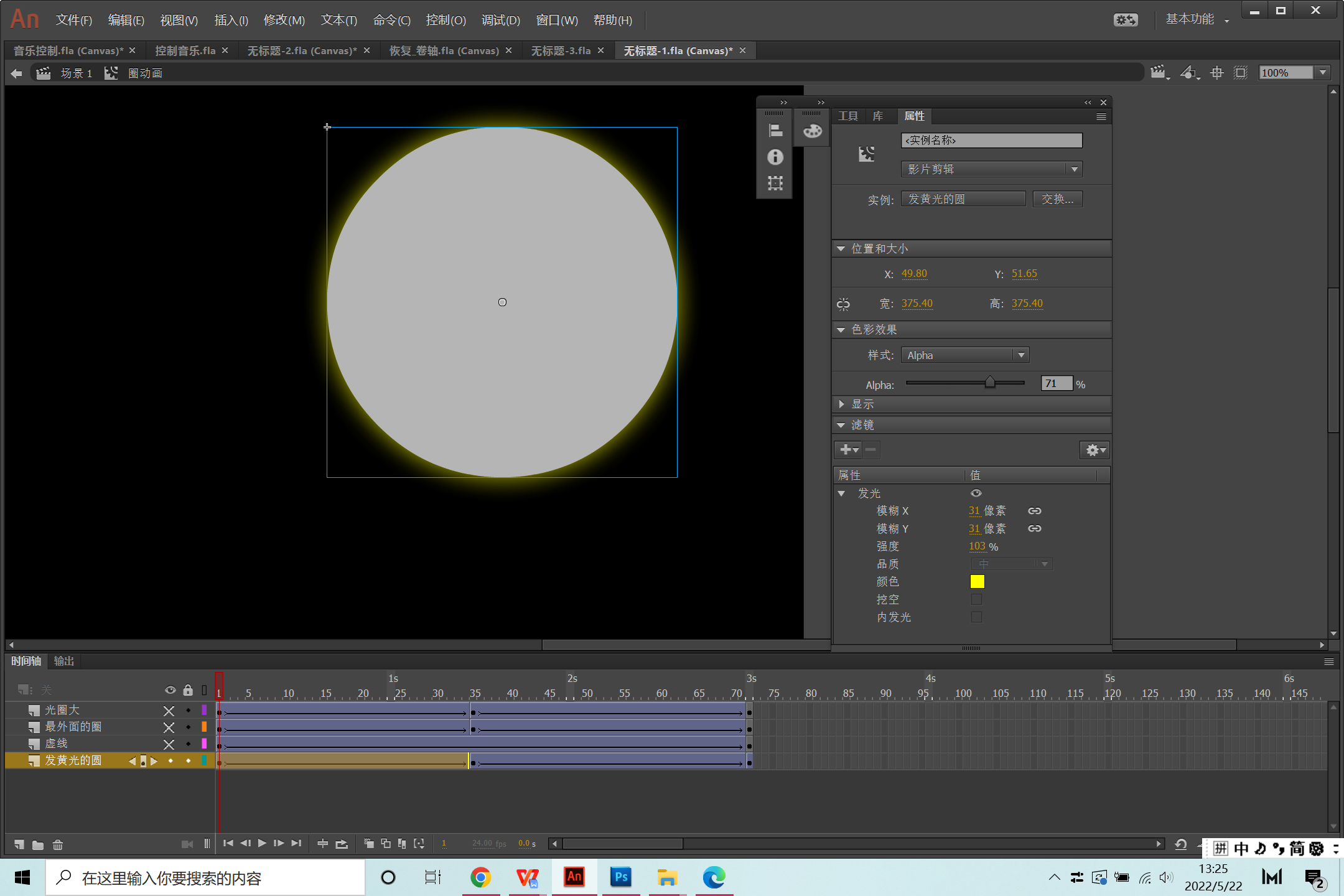This screenshot has width=1344, height=896.
Task: Click 场景 1 in the breadcrumb
Action: pyautogui.click(x=76, y=73)
